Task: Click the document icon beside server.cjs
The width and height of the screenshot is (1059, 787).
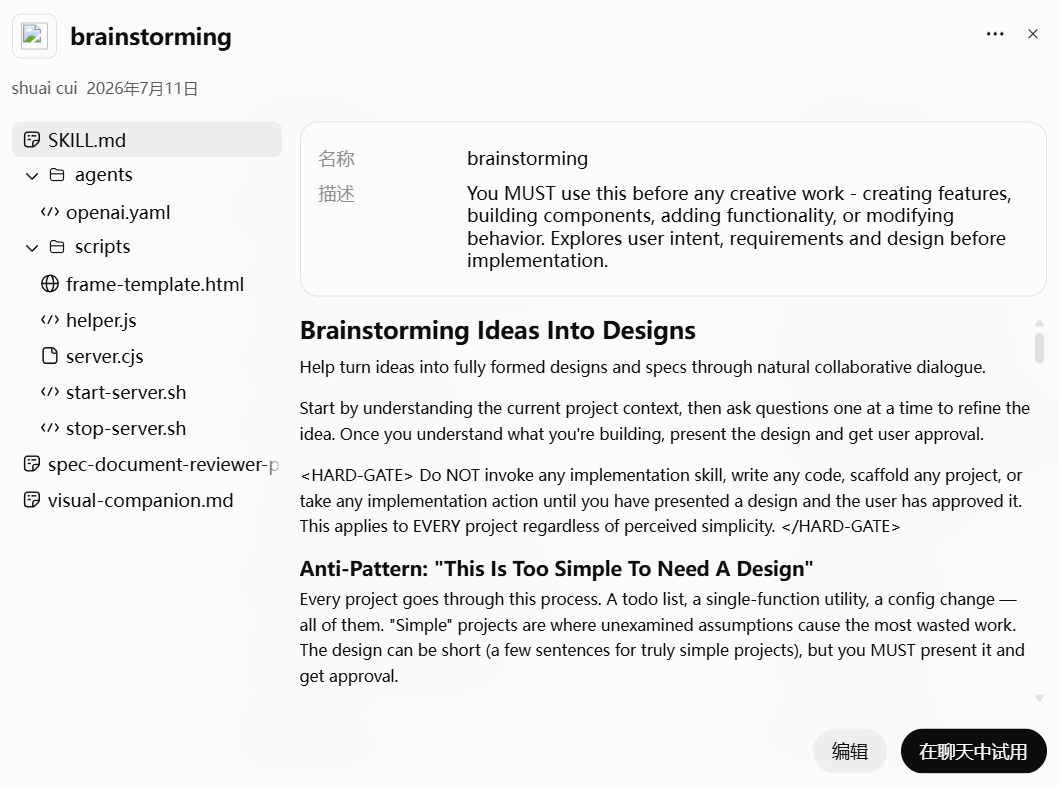Action: click(x=50, y=355)
